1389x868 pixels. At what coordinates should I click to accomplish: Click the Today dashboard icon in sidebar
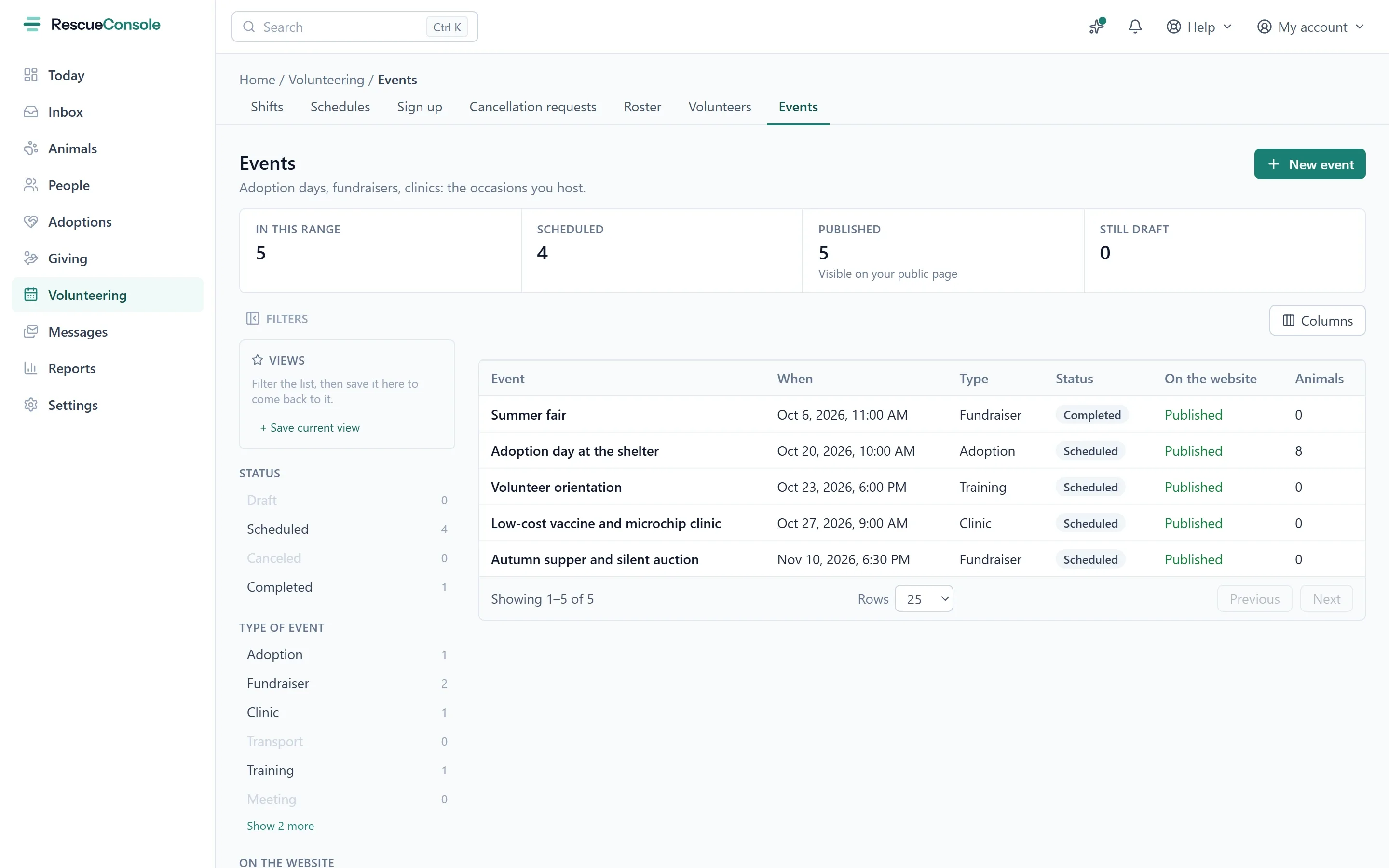pos(31,75)
